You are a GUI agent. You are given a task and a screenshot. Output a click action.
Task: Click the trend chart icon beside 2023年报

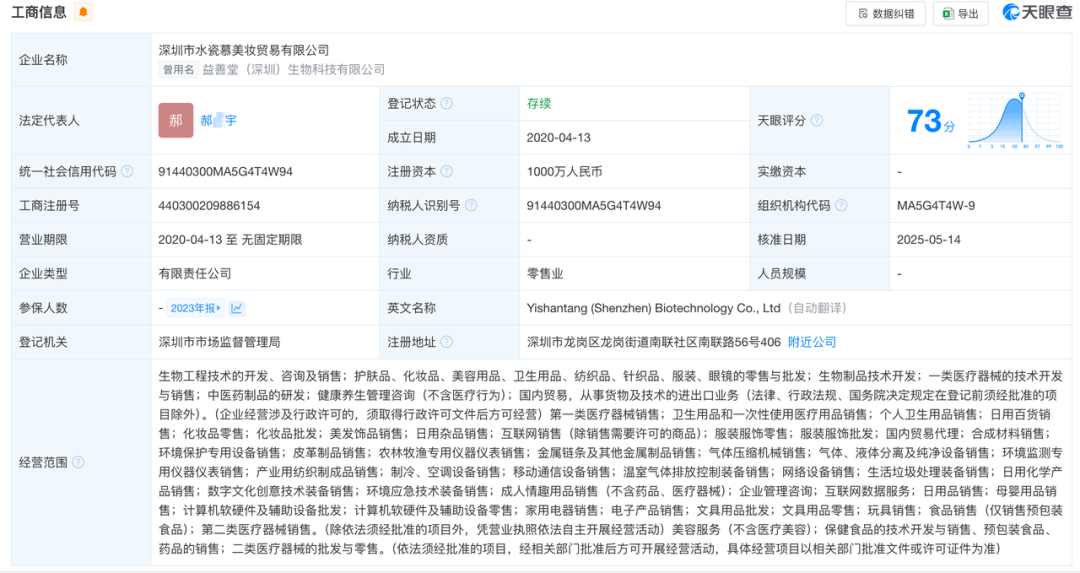[237, 308]
